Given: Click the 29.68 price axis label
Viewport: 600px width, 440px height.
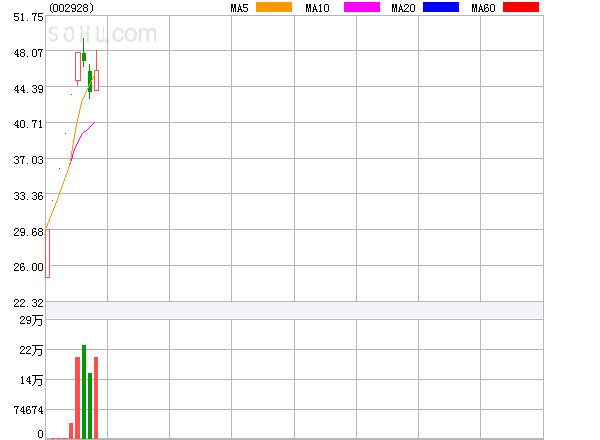Looking at the screenshot, I should [28, 232].
